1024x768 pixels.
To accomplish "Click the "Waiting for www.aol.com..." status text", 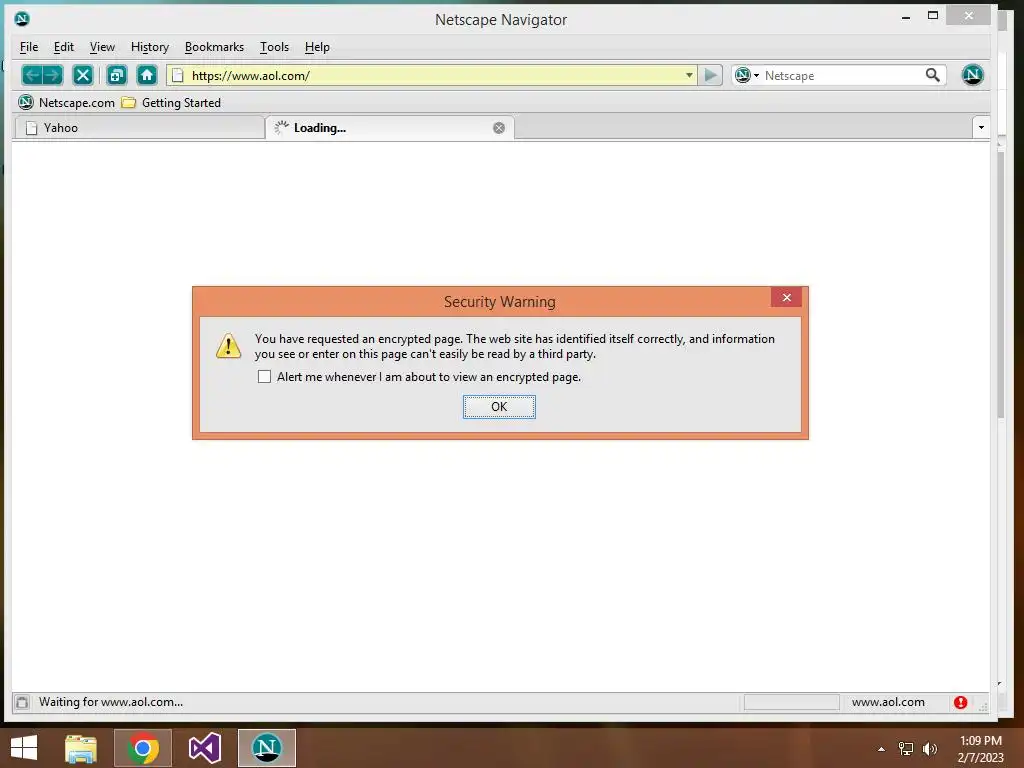I will (x=111, y=702).
